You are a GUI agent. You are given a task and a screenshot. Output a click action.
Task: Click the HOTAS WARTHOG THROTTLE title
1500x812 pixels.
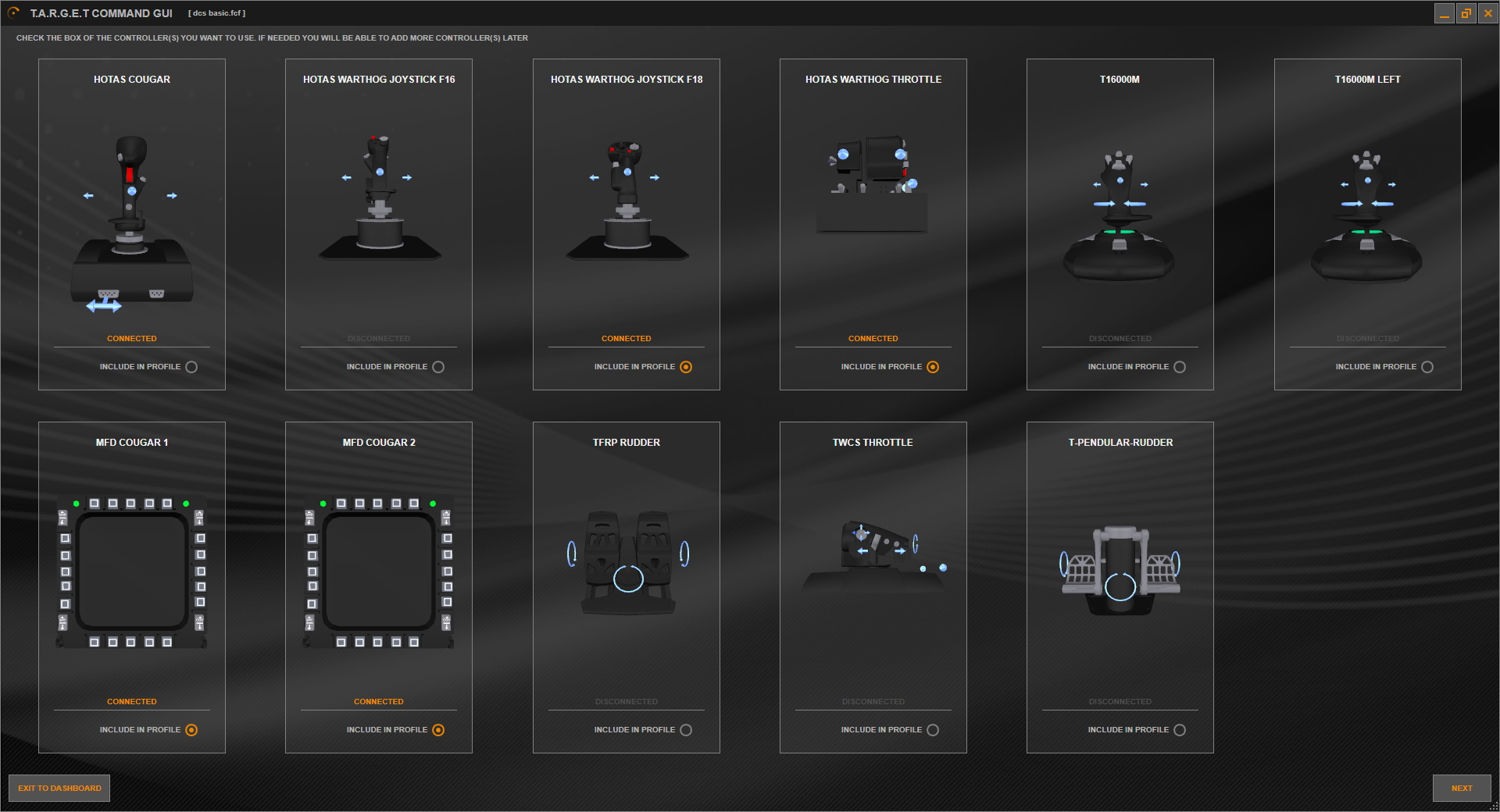click(873, 80)
